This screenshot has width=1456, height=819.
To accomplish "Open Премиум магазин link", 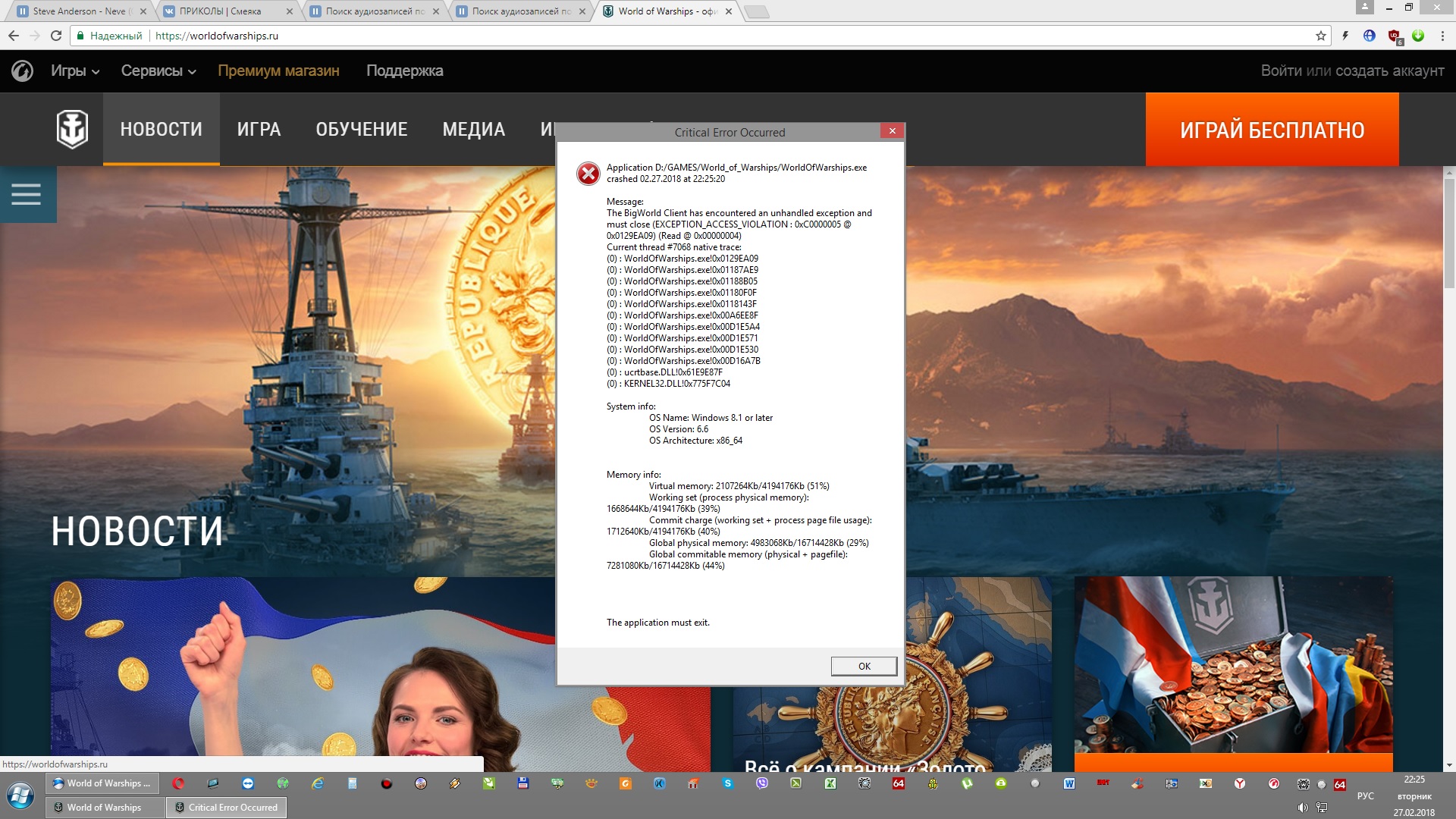I will (x=278, y=71).
